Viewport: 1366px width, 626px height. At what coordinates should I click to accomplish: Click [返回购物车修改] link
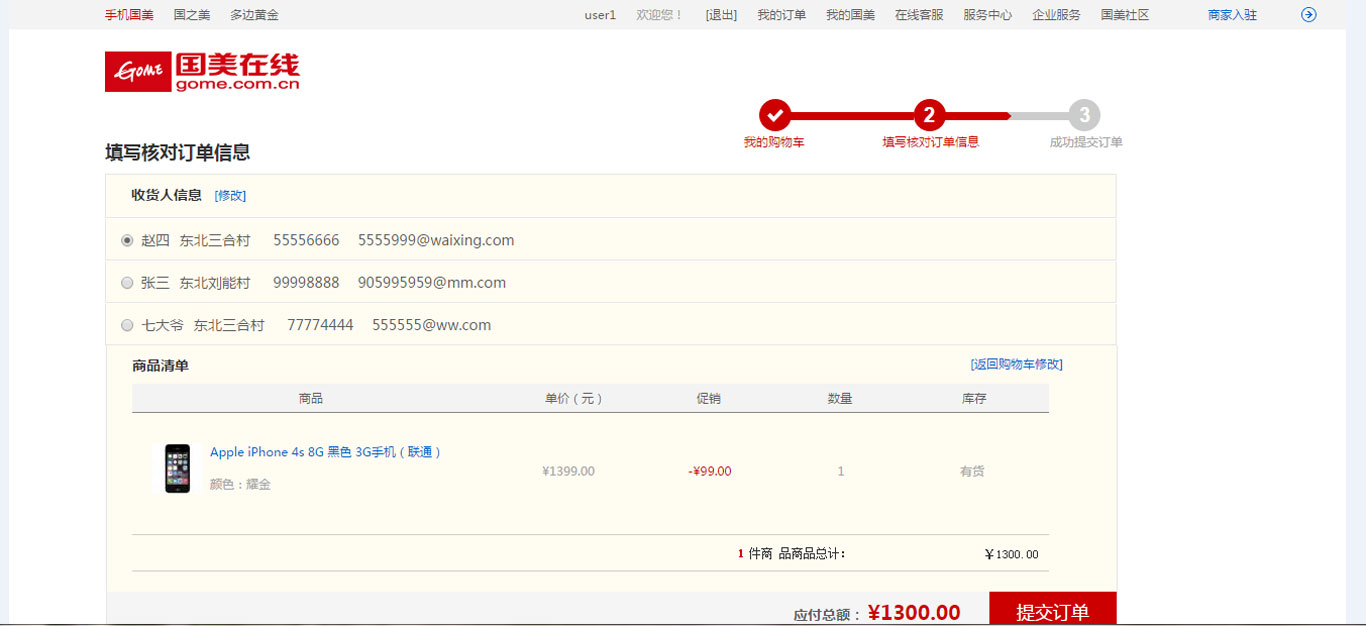(x=1016, y=364)
